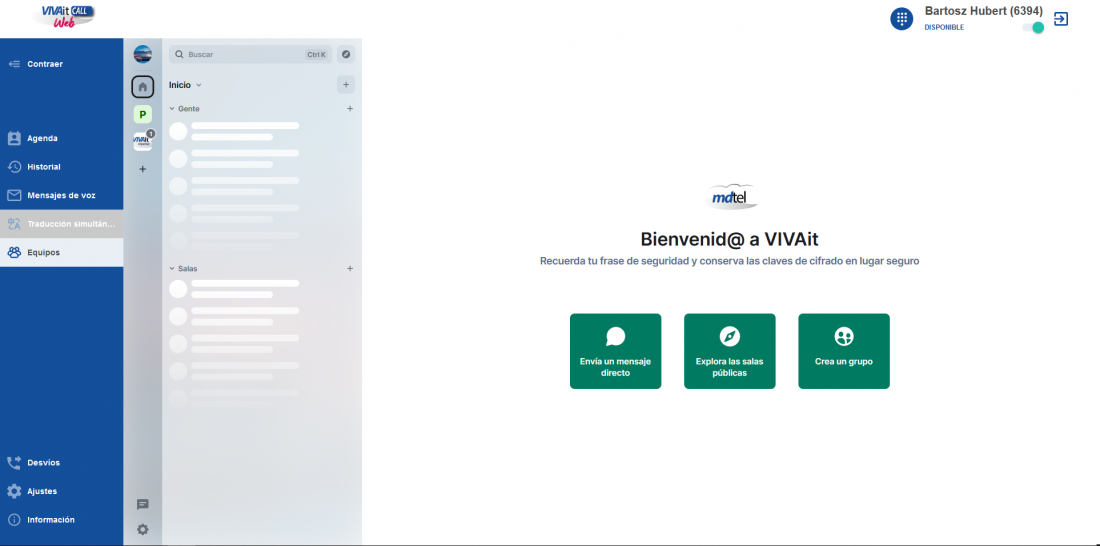Click the Equipos people icon
Screen dimensions: 1100x546
(14, 253)
